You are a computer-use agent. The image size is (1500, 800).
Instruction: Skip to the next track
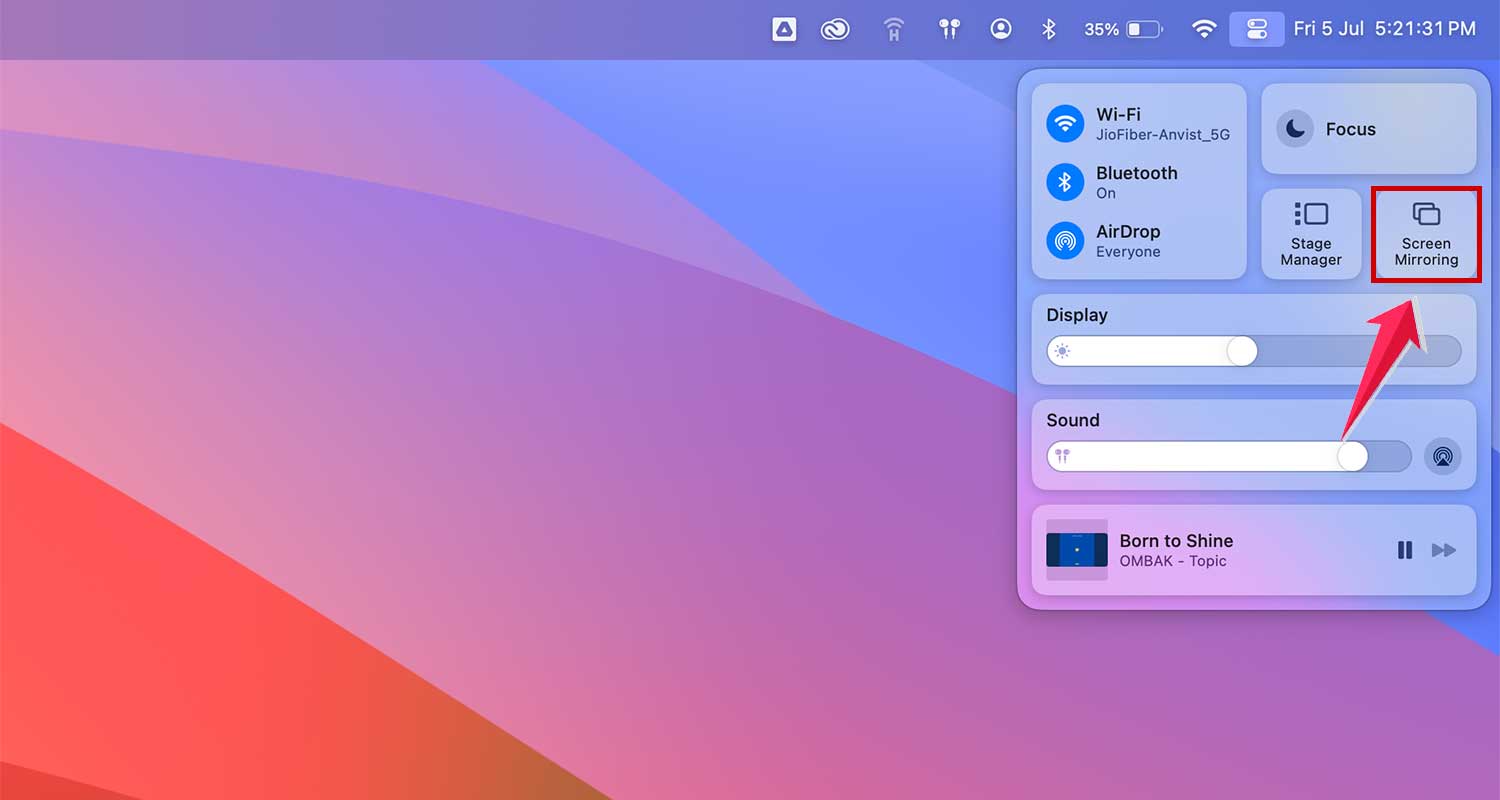tap(1444, 549)
